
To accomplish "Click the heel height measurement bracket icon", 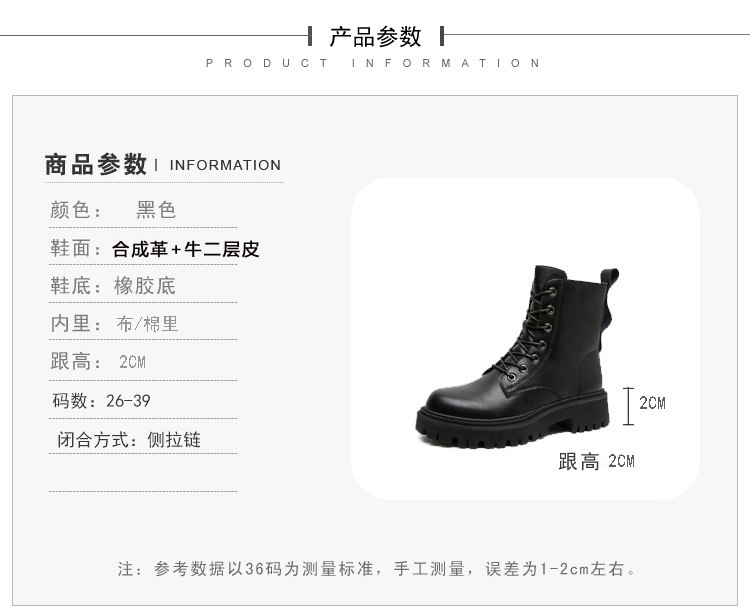I will [629, 406].
